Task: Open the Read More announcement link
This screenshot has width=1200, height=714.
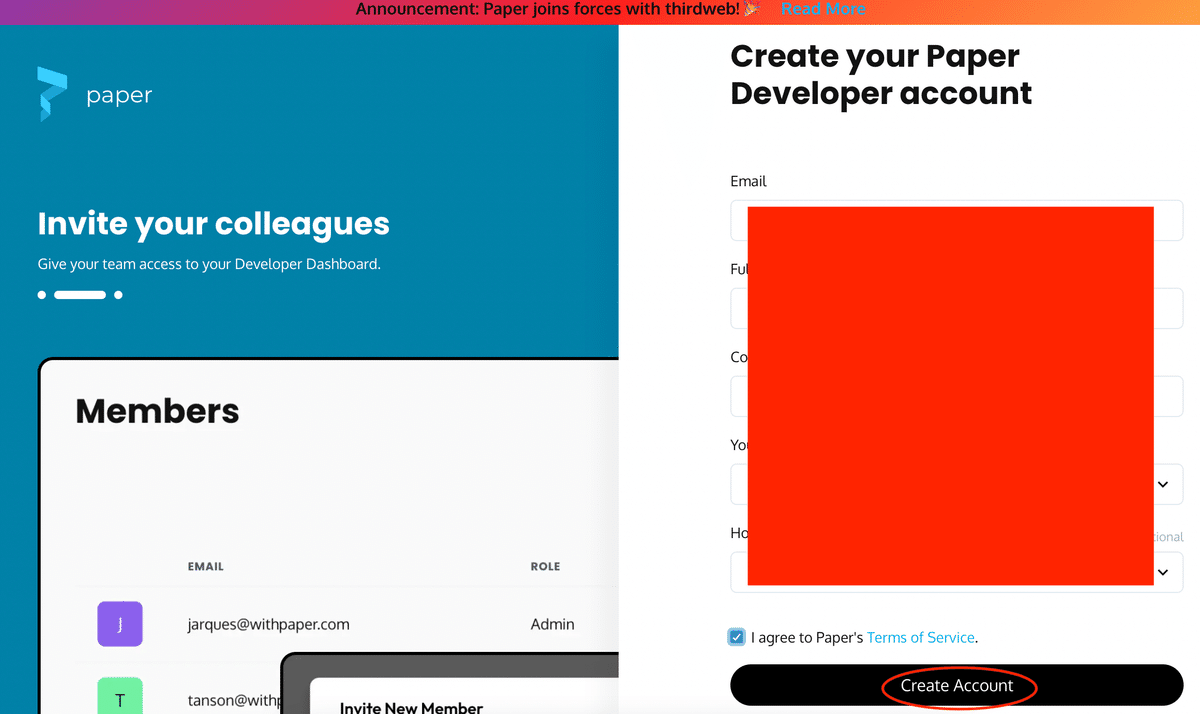Action: (823, 9)
